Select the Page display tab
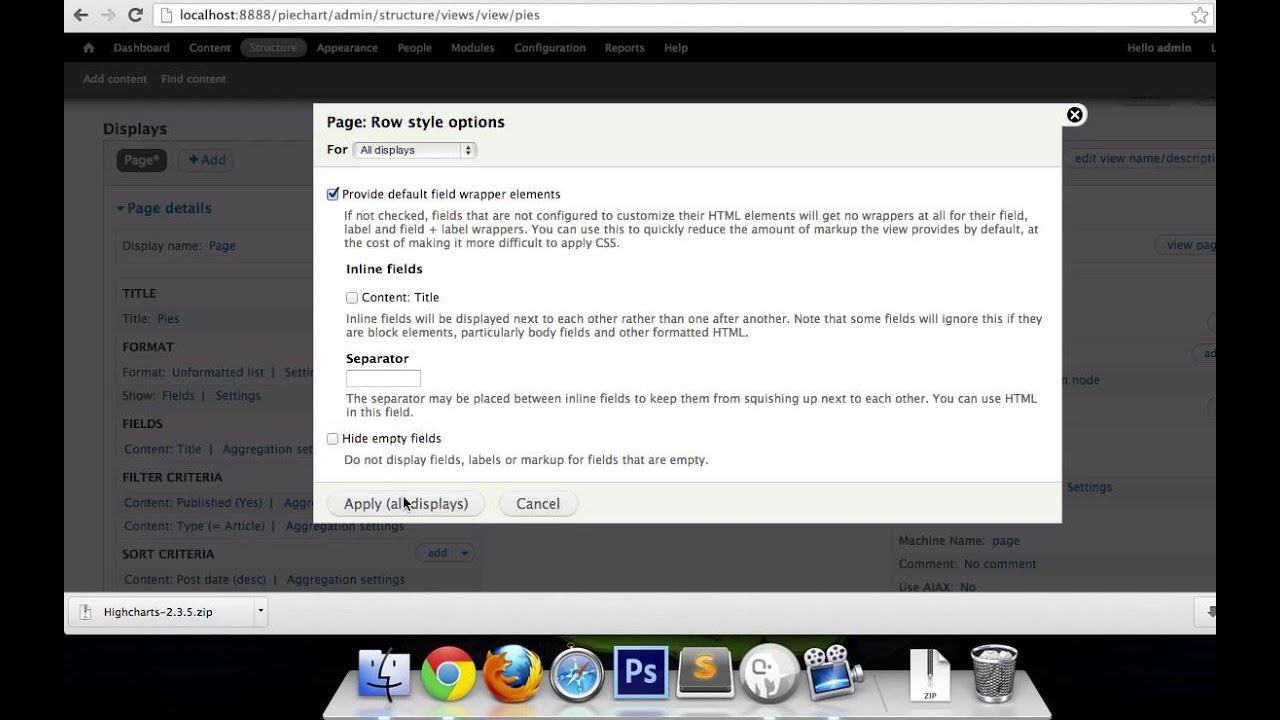This screenshot has width=1280, height=720. click(141, 160)
